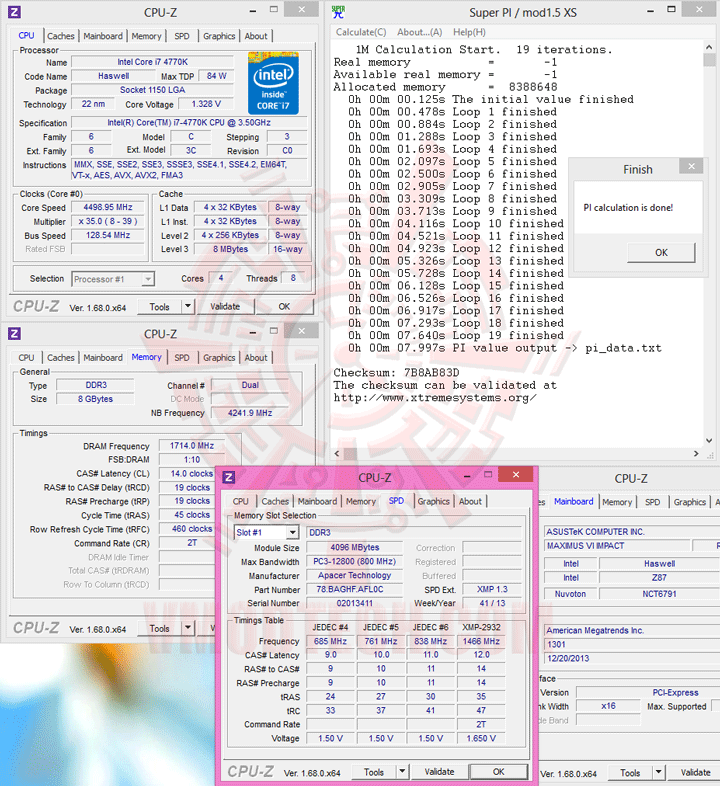Open the About...(A) menu in Super PI
This screenshot has width=720, height=786.
point(420,32)
